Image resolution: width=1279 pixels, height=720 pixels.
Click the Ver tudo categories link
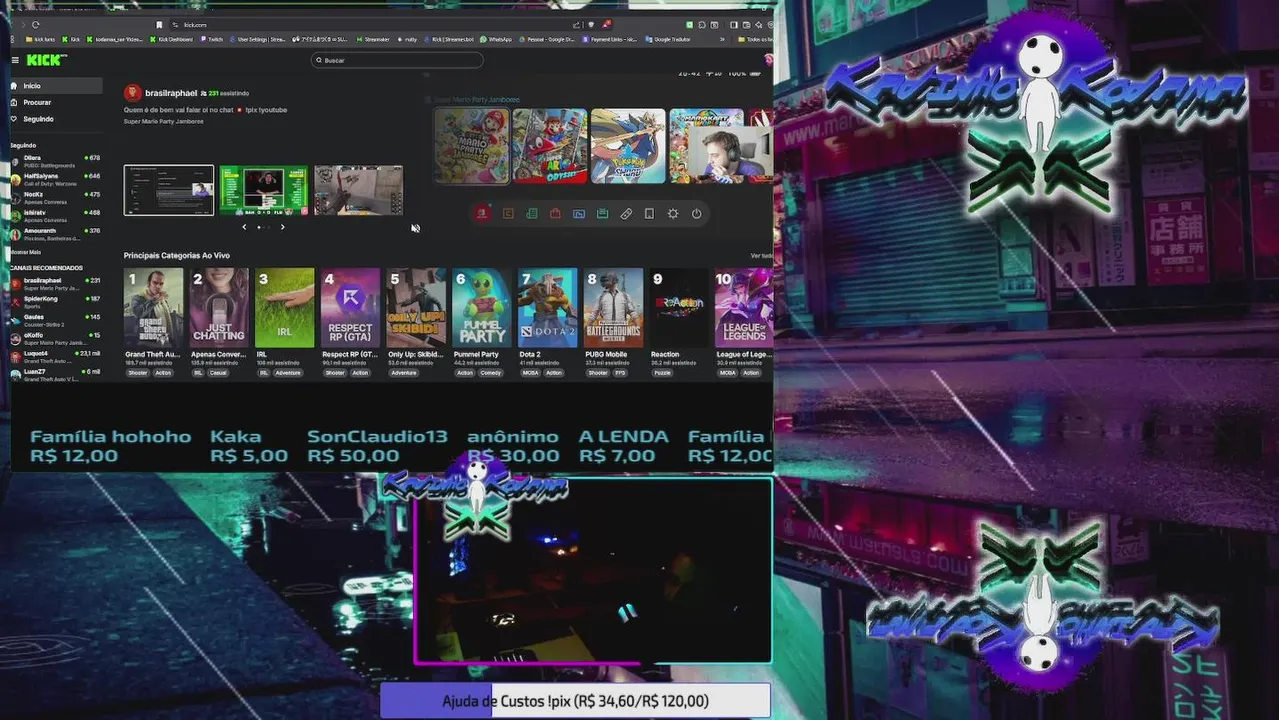coord(761,256)
